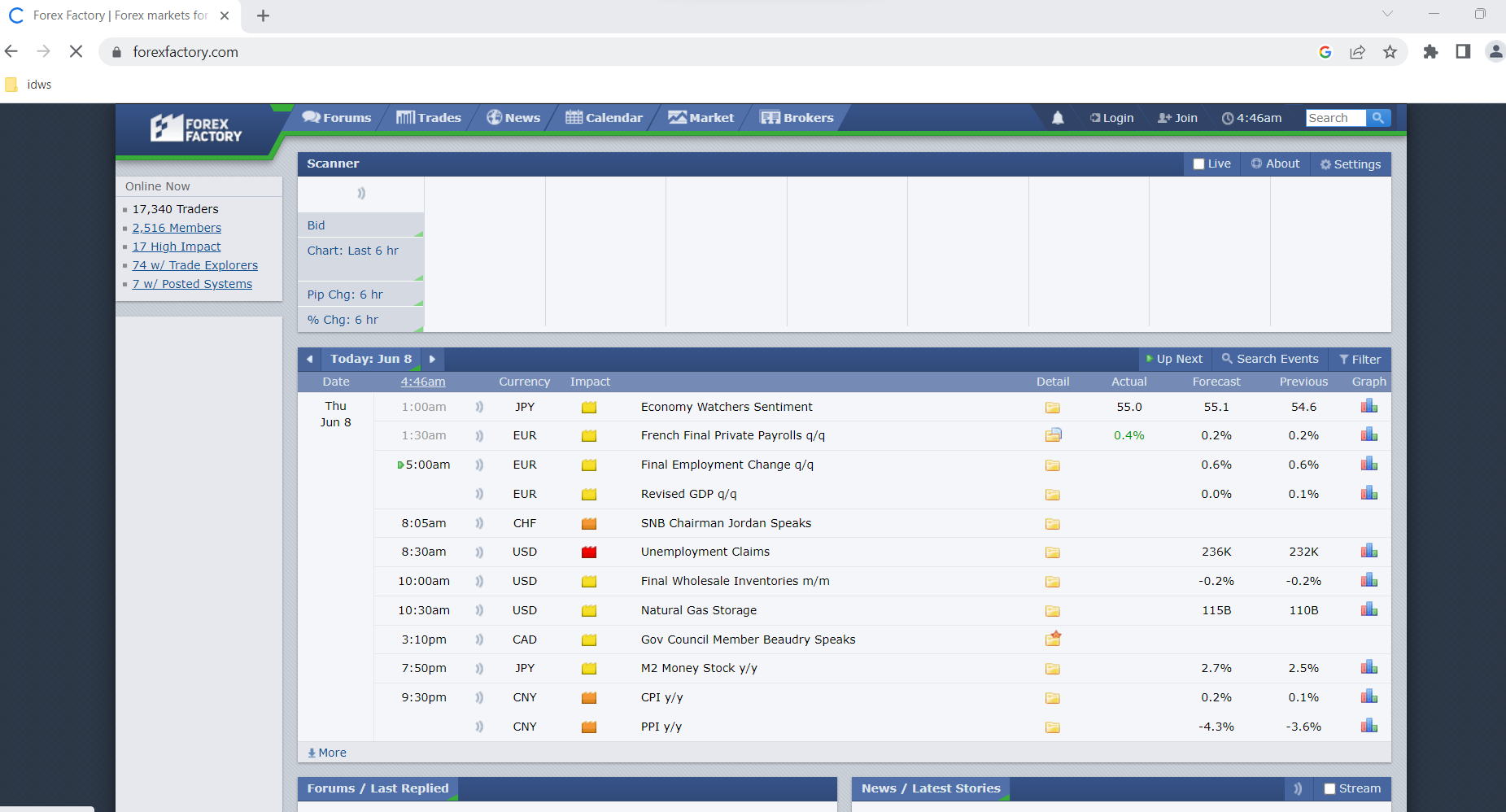This screenshot has width=1506, height=812.
Task: Open the Forums menu
Action: 337,117
